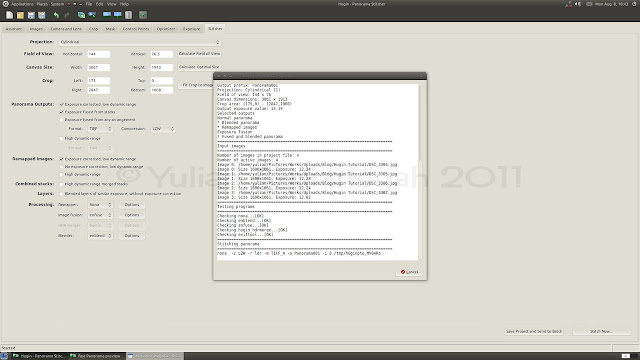Click the Add images toolbar icon
Viewport: 640px width, 360px height.
click(x=81, y=15)
